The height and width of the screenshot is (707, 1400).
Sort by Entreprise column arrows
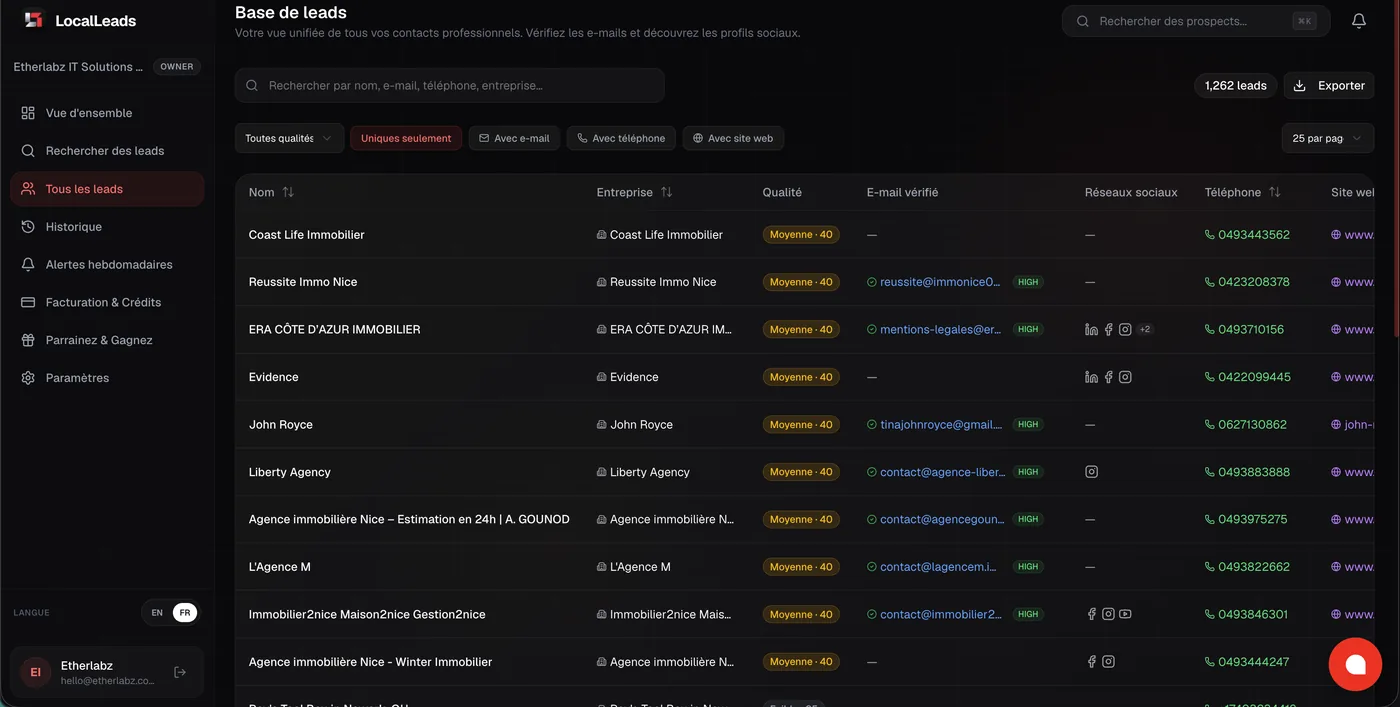[x=666, y=192]
